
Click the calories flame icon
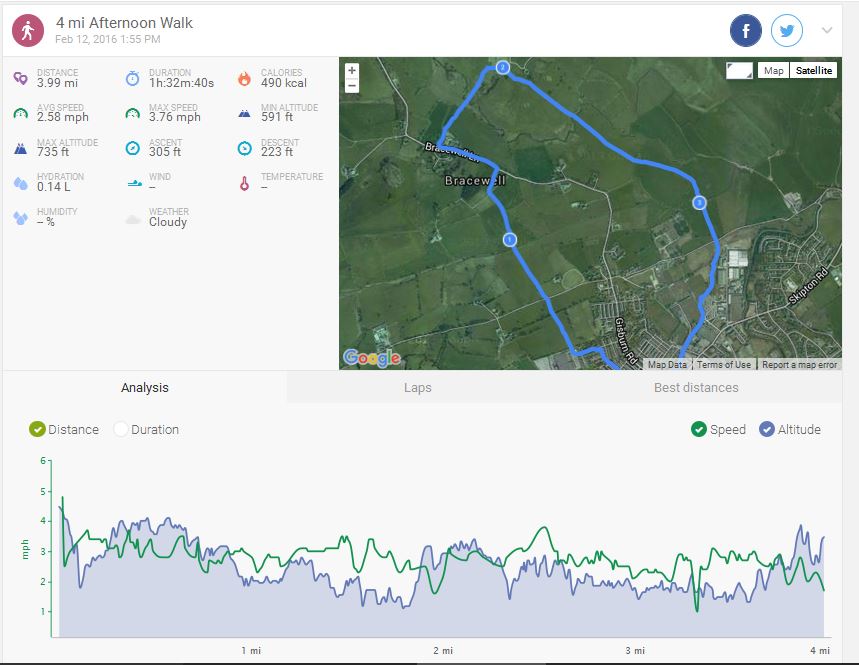click(244, 78)
